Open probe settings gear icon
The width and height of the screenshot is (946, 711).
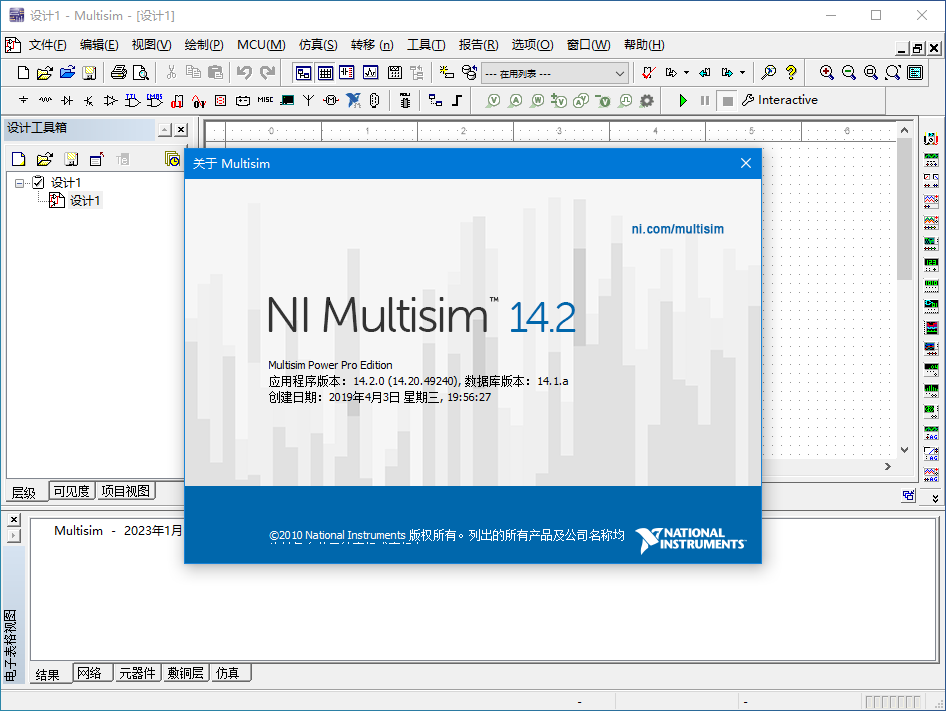tap(647, 100)
